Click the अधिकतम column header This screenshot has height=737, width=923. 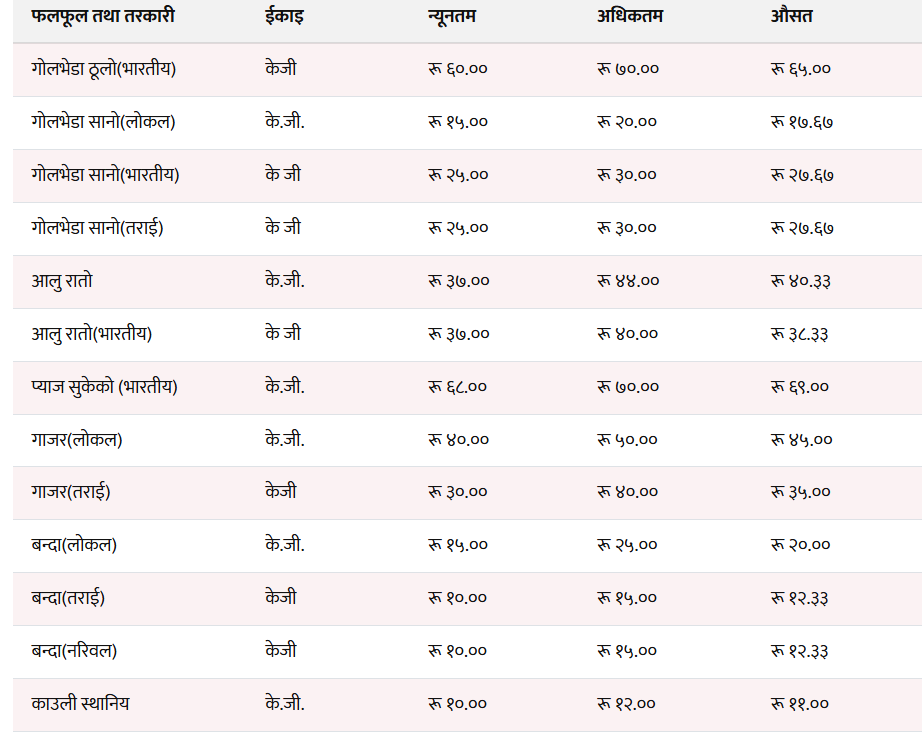[630, 16]
